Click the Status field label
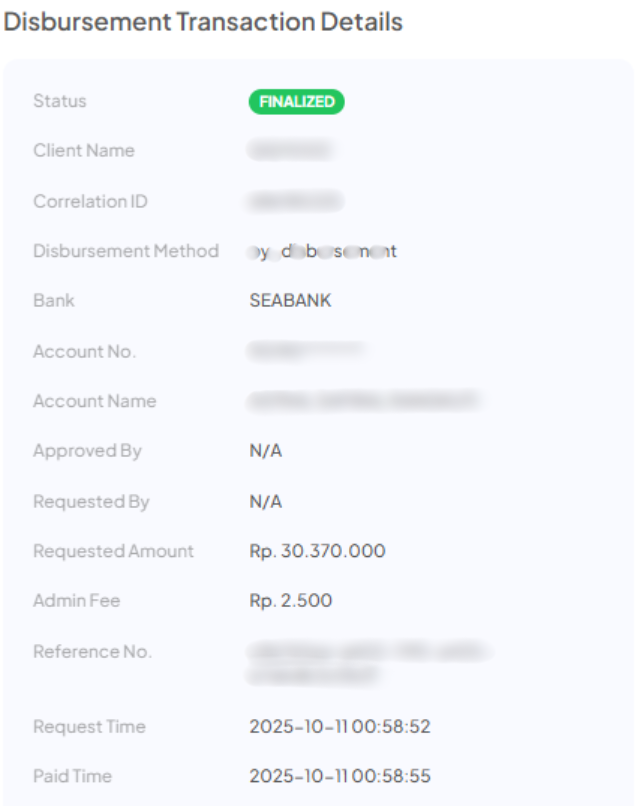The height and width of the screenshot is (806, 639). [x=60, y=101]
